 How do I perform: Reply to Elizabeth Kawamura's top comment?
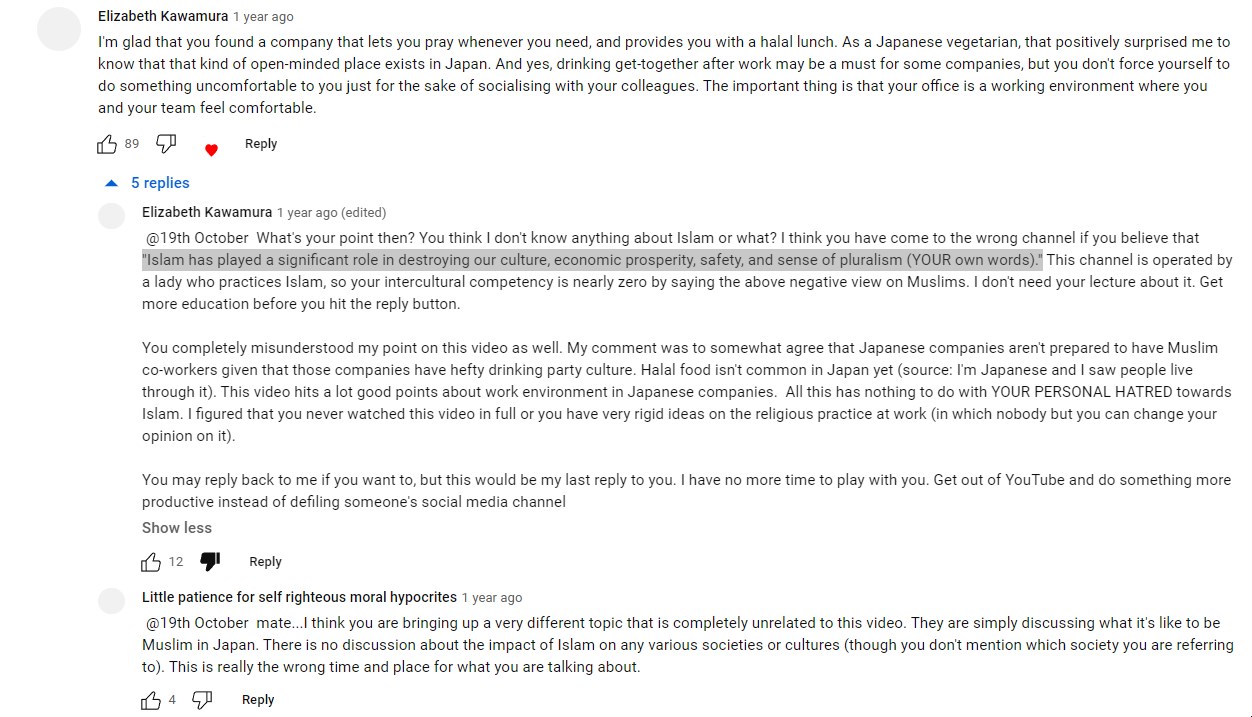pyautogui.click(x=261, y=144)
